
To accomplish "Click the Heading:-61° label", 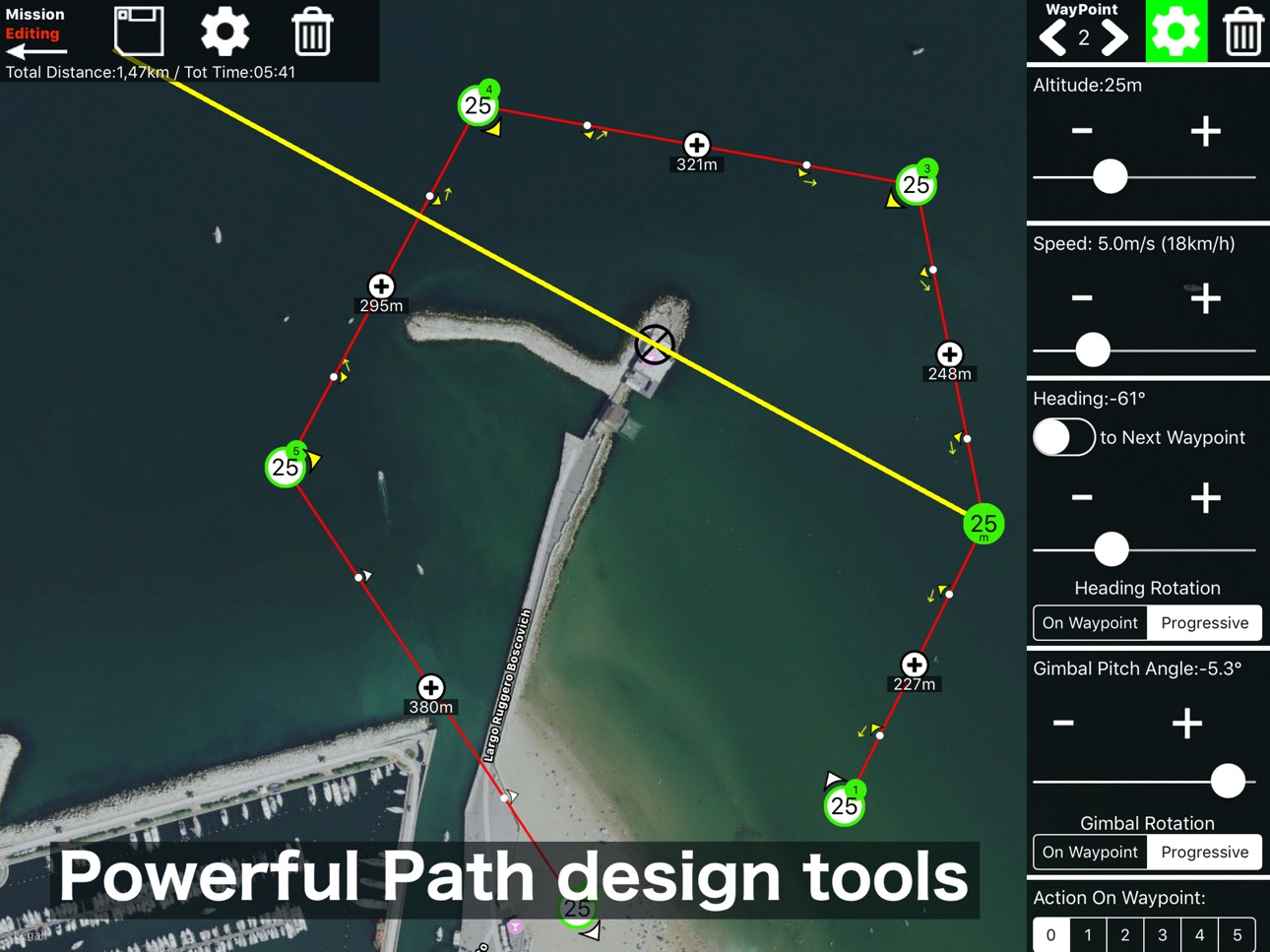I will 1089,399.
